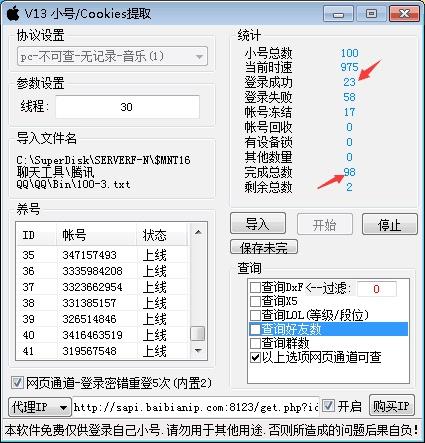
Task: Uncheck 以上选项网页通道可查 option
Action: point(255,357)
